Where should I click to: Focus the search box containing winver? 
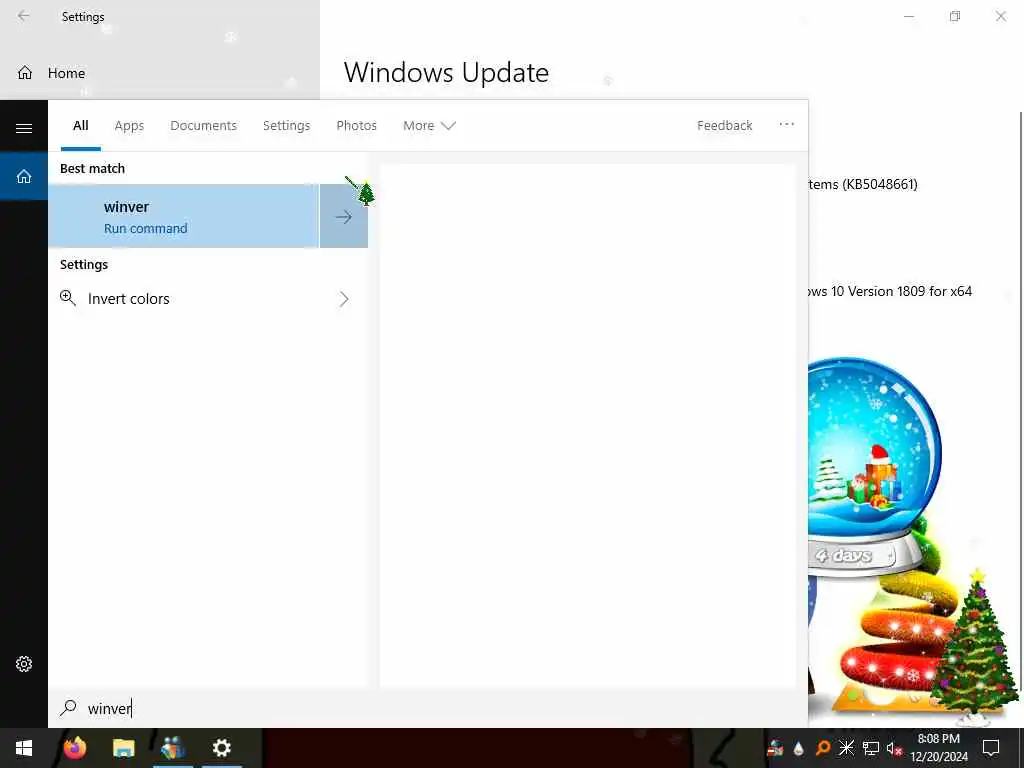point(428,708)
